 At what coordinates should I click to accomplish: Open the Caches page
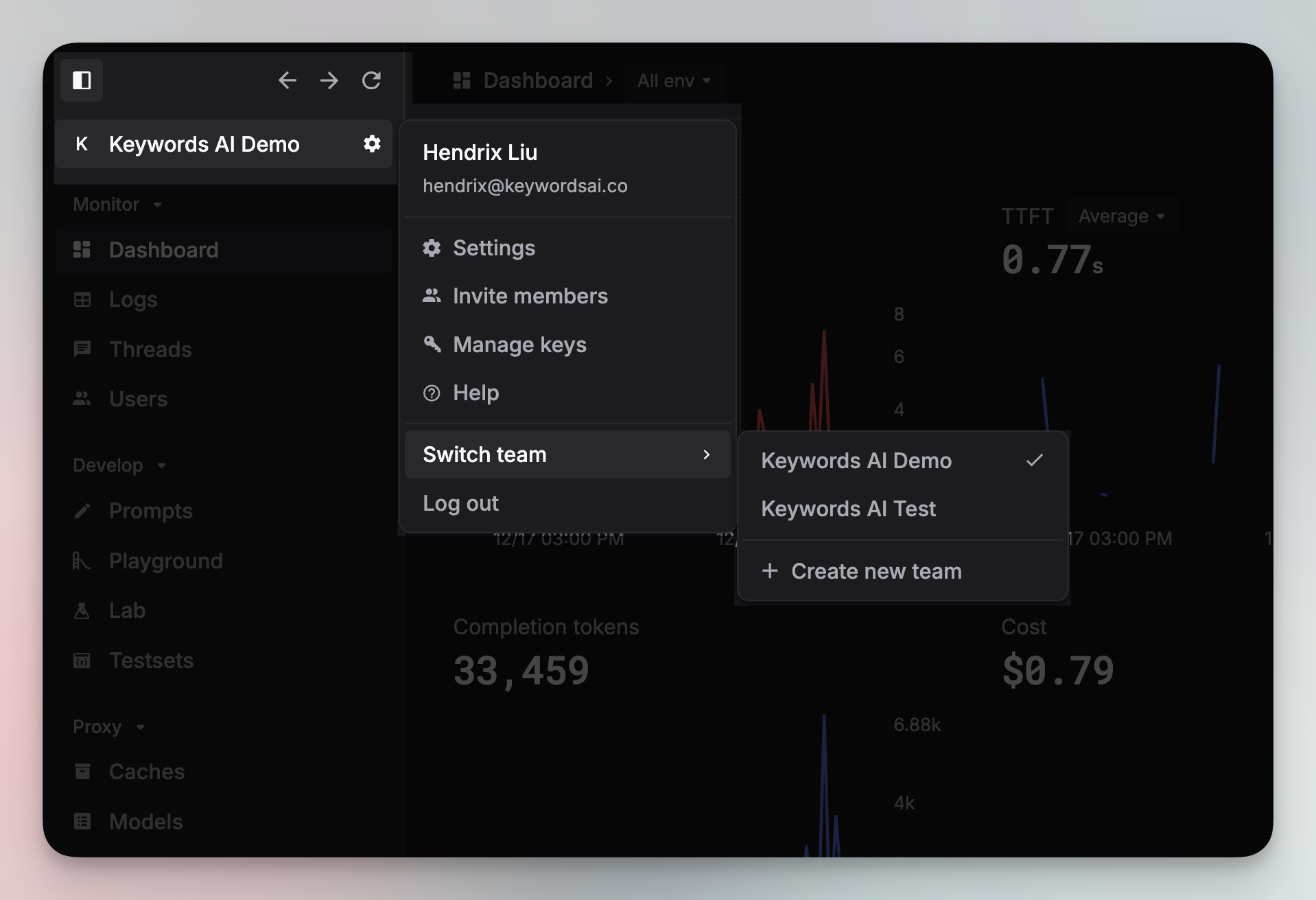click(224, 772)
